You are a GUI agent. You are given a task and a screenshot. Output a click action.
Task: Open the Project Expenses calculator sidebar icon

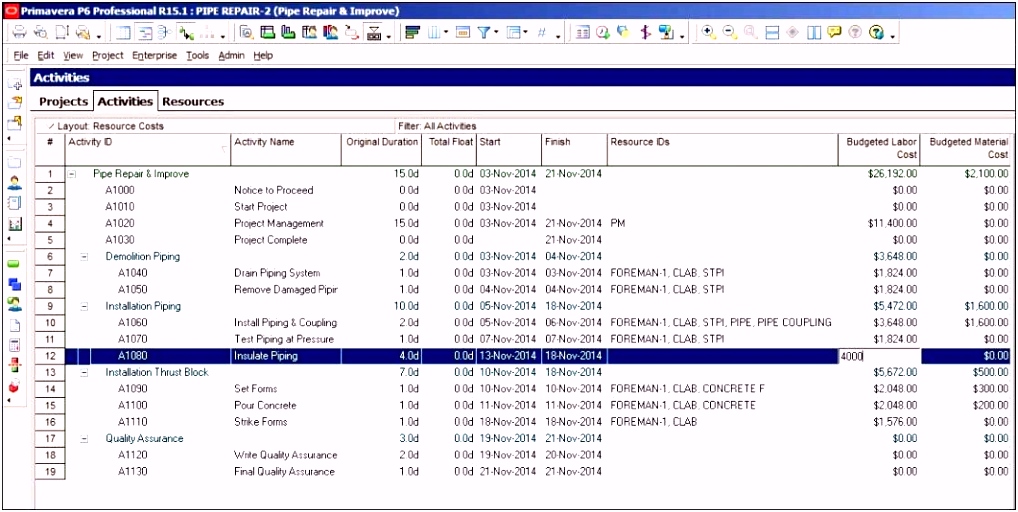pyautogui.click(x=15, y=345)
